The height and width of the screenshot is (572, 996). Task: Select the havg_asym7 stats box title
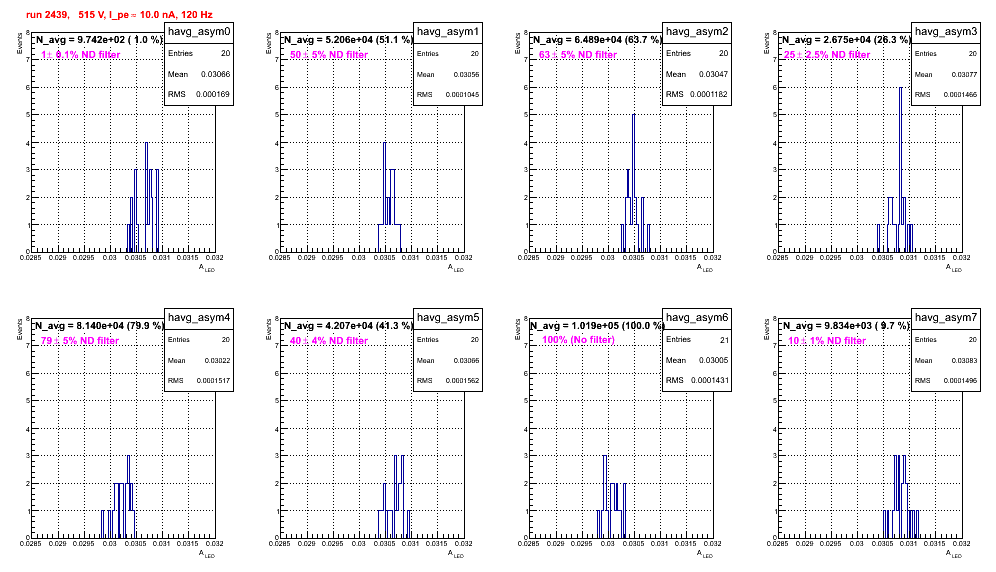click(x=946, y=318)
